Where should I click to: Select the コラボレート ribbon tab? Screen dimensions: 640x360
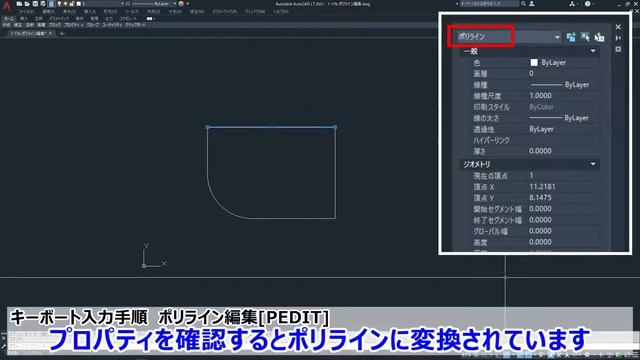click(128, 18)
